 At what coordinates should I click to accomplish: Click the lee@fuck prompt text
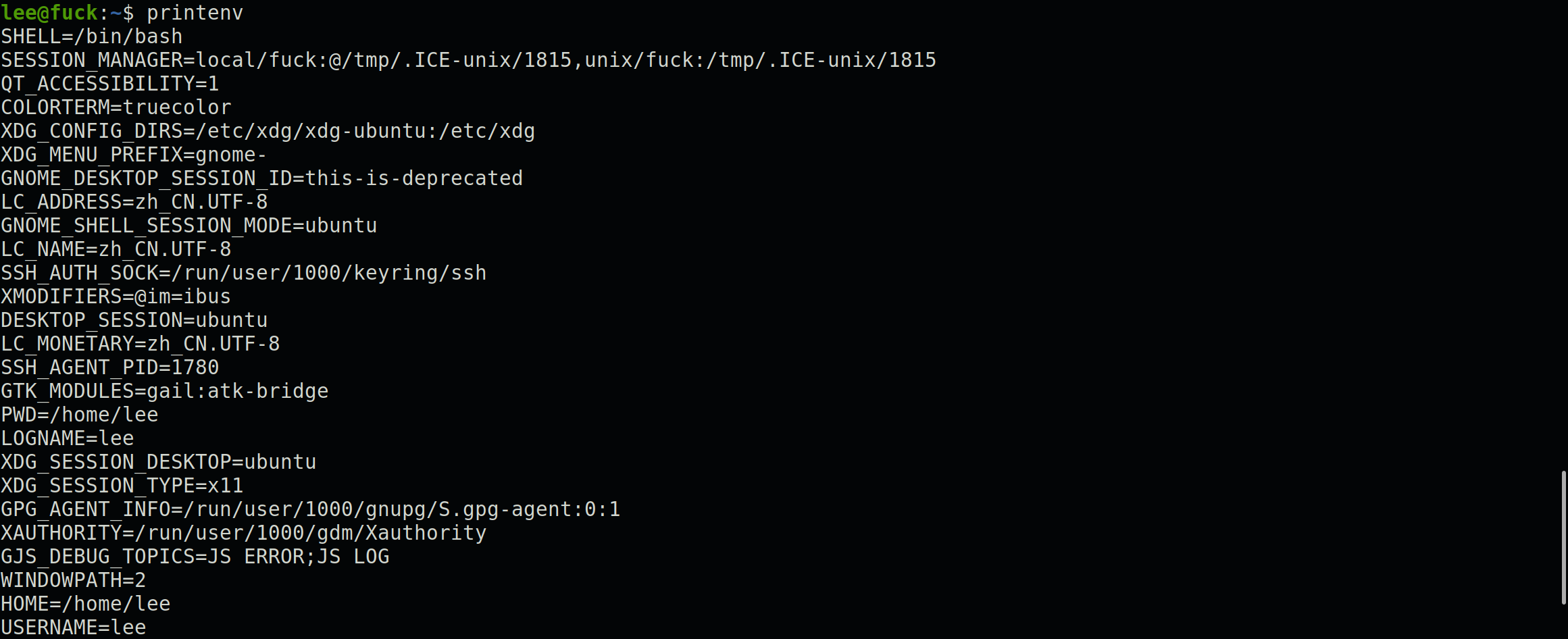tap(49, 13)
